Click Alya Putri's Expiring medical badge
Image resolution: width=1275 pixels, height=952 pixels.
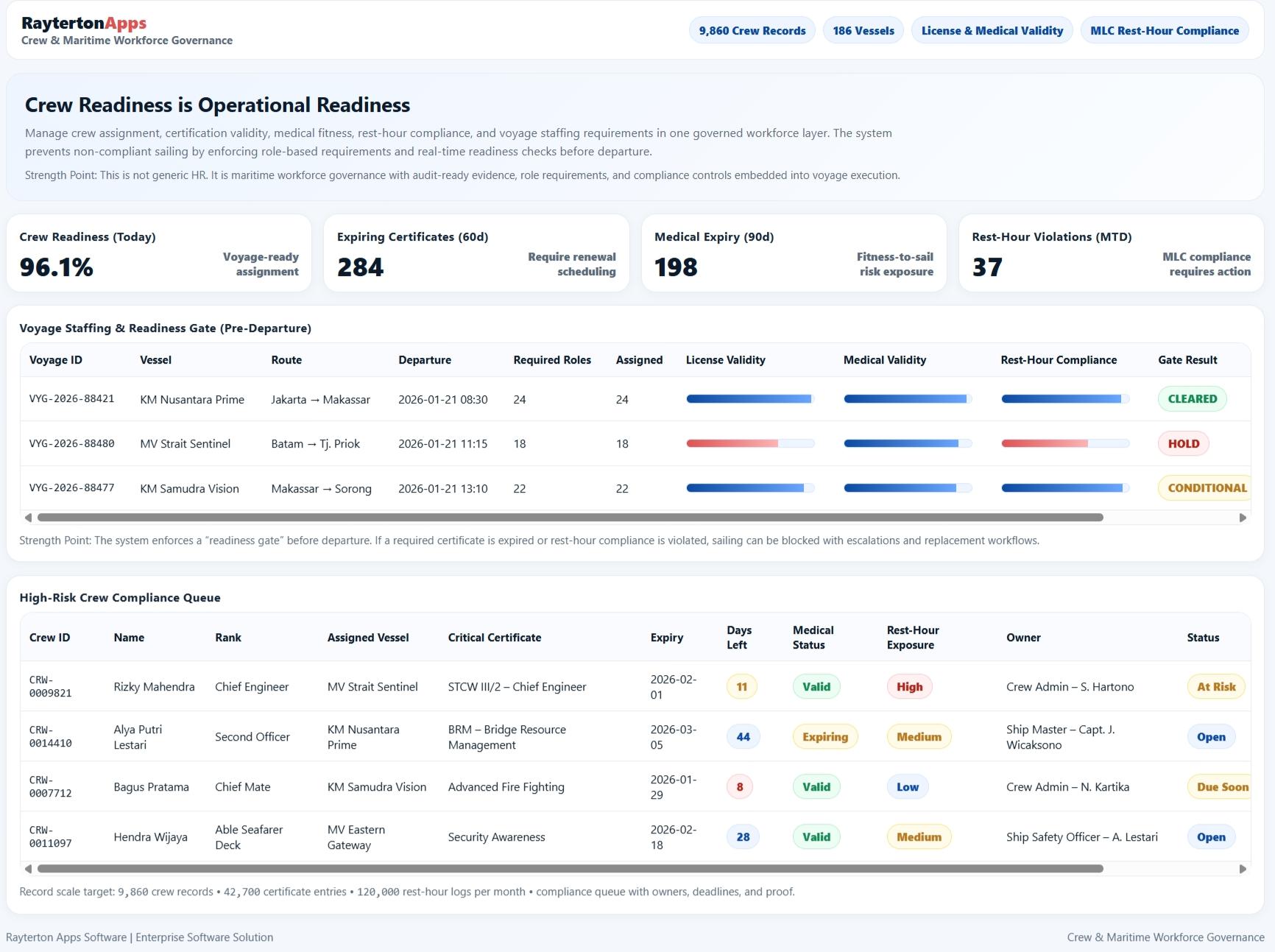point(824,737)
